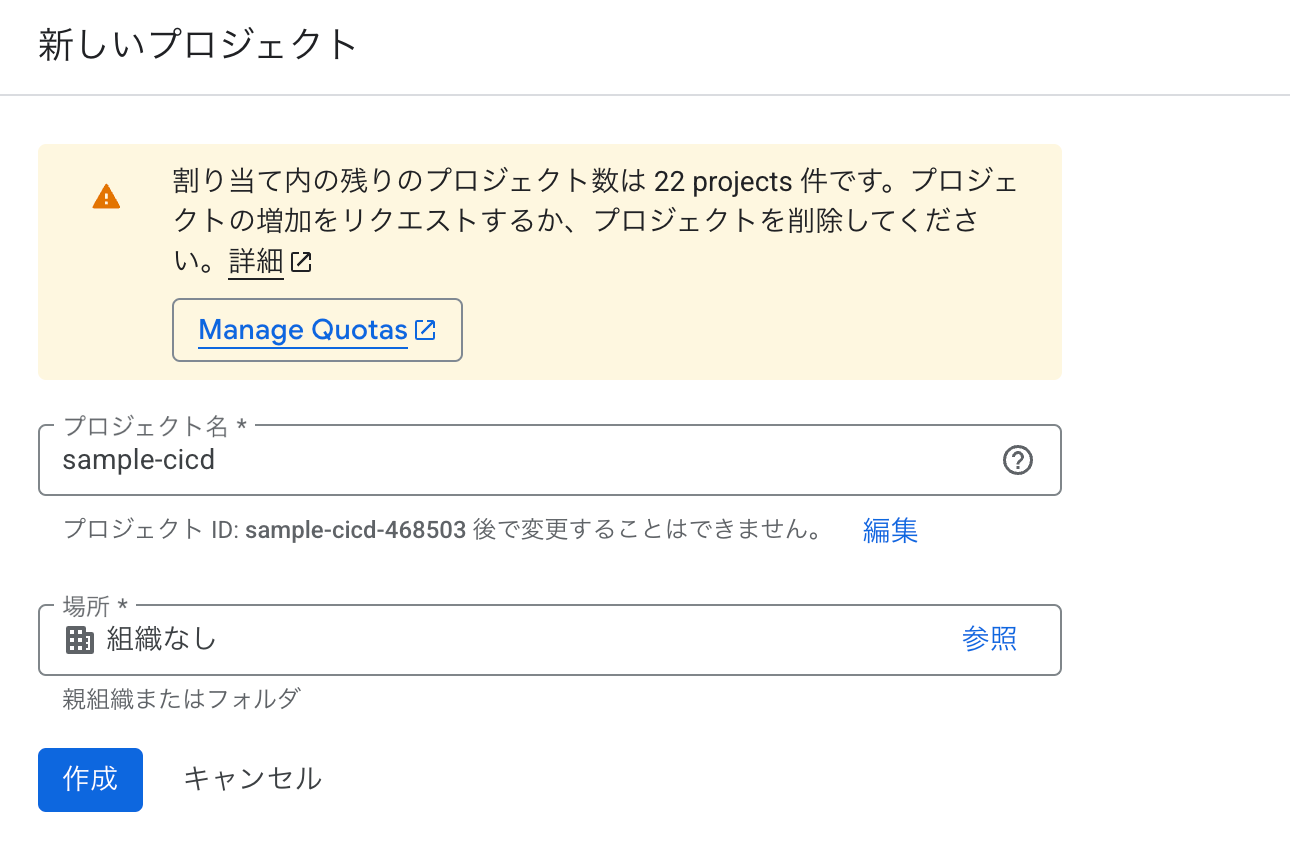Screen dimensions: 1290x860
Task: Click the 後で変更することはできません notice text
Action: pos(648,530)
